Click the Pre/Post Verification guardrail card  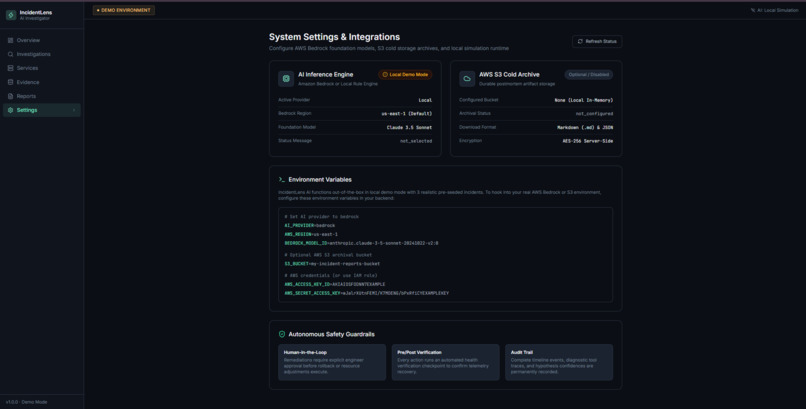[x=446, y=362]
